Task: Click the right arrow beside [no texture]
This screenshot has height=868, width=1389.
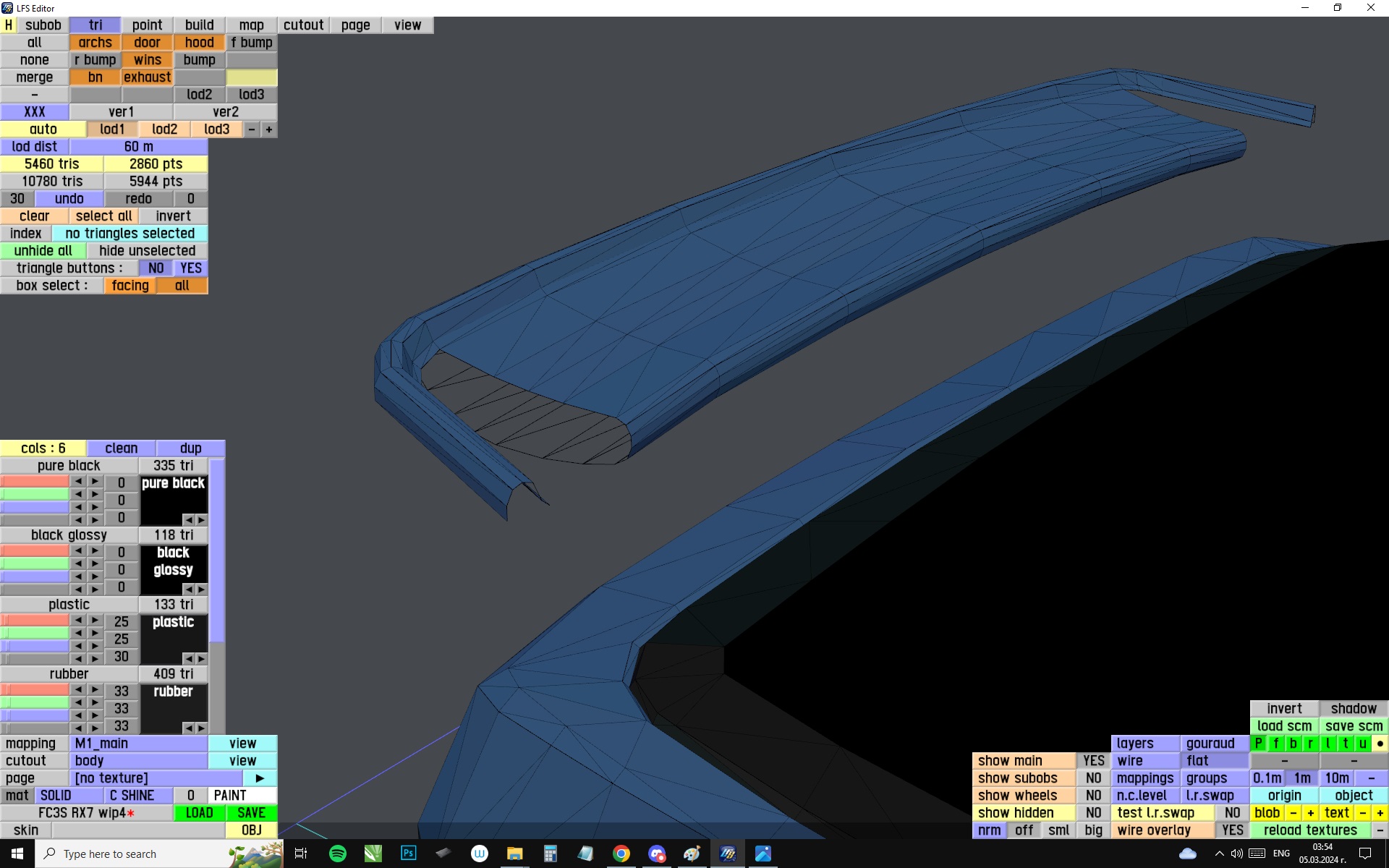Action: tap(260, 778)
